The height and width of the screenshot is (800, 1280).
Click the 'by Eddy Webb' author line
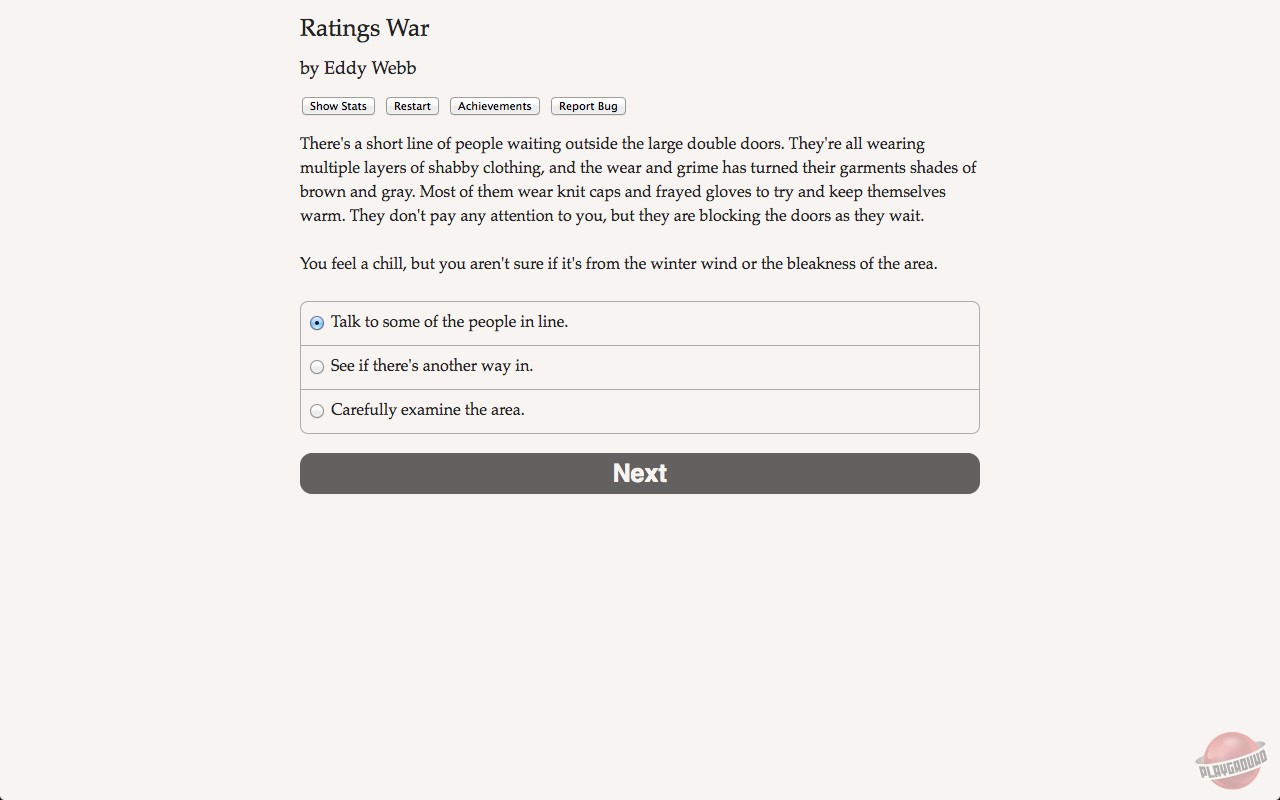coord(358,68)
